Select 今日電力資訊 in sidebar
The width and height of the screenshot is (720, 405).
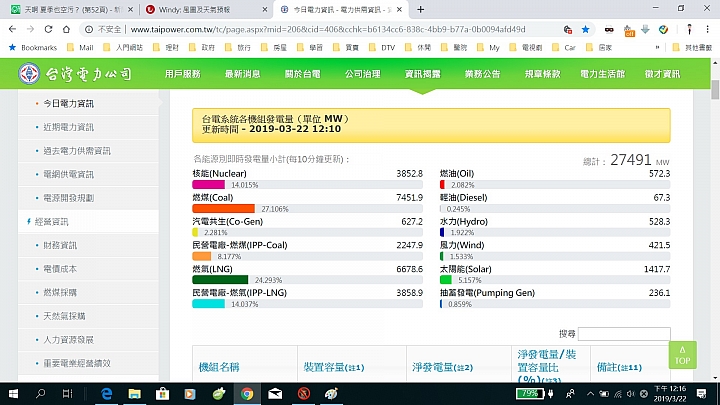pos(68,104)
